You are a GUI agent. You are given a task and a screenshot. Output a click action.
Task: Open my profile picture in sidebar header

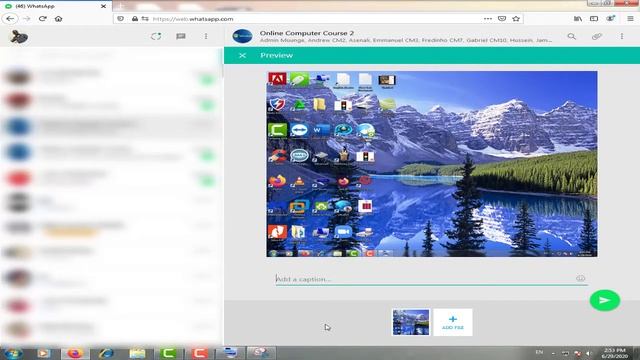(x=19, y=37)
